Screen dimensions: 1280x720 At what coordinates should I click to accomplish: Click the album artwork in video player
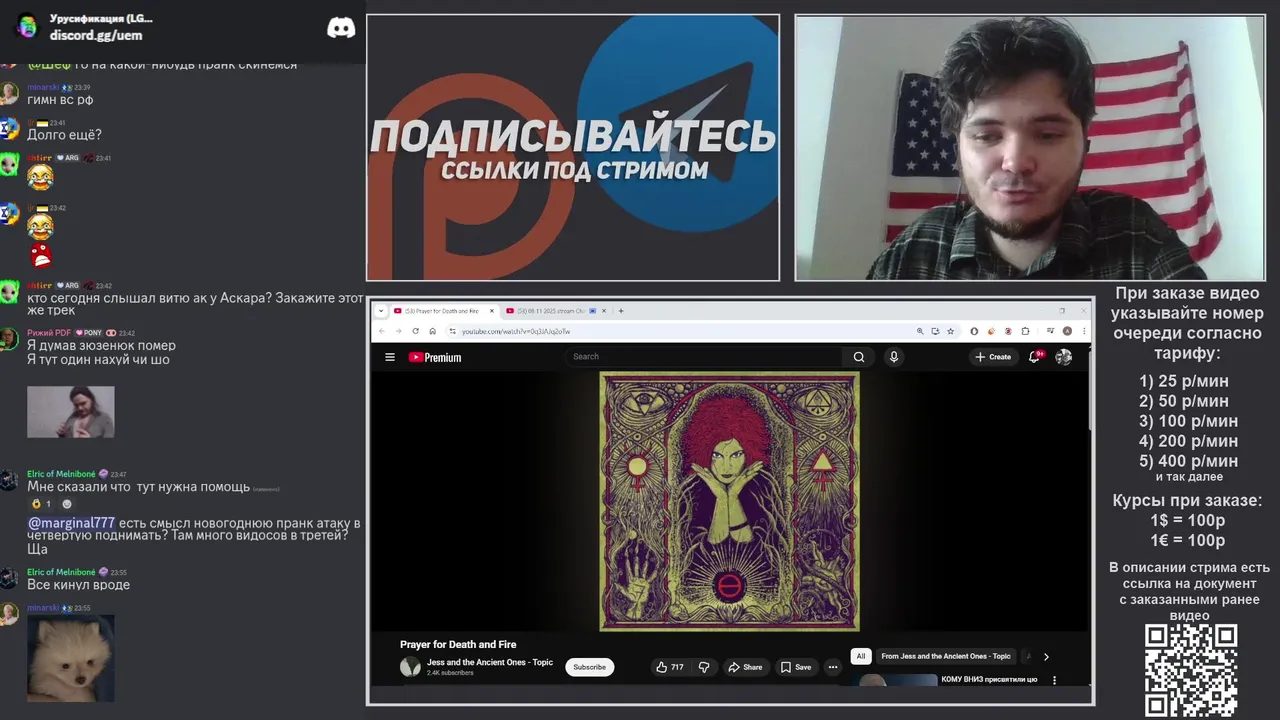[x=729, y=502]
